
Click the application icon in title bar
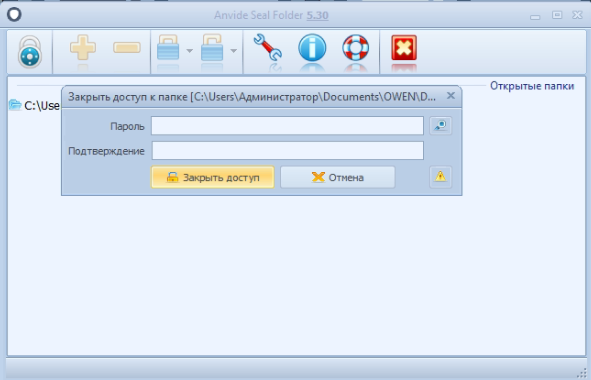[x=14, y=15]
